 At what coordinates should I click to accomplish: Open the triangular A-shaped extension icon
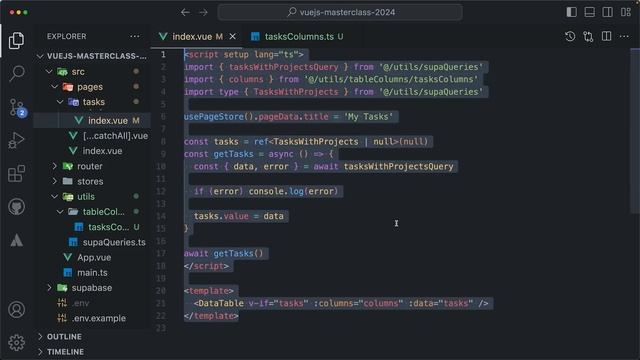pos(16,240)
